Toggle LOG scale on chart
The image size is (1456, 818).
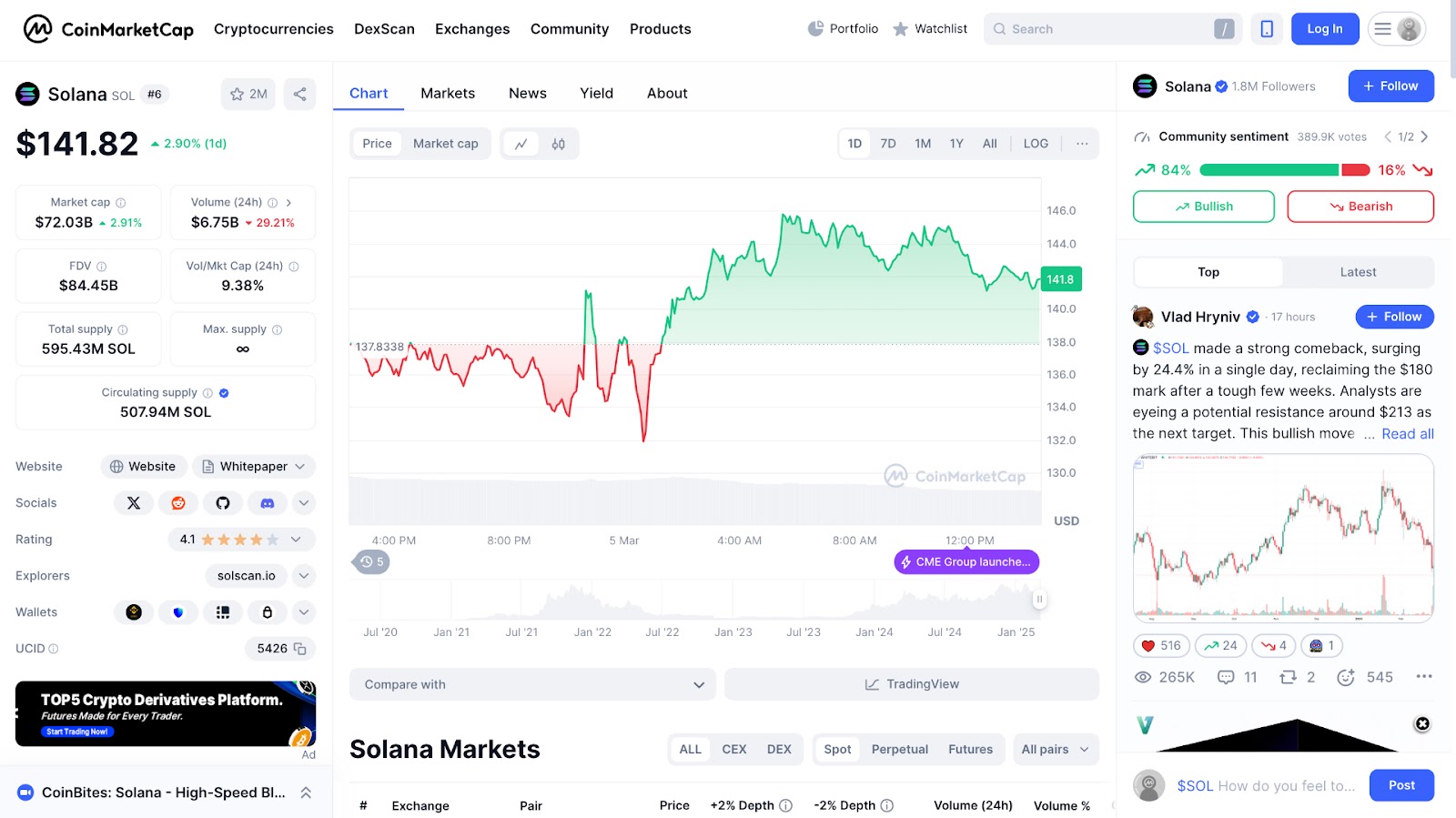coord(1036,144)
